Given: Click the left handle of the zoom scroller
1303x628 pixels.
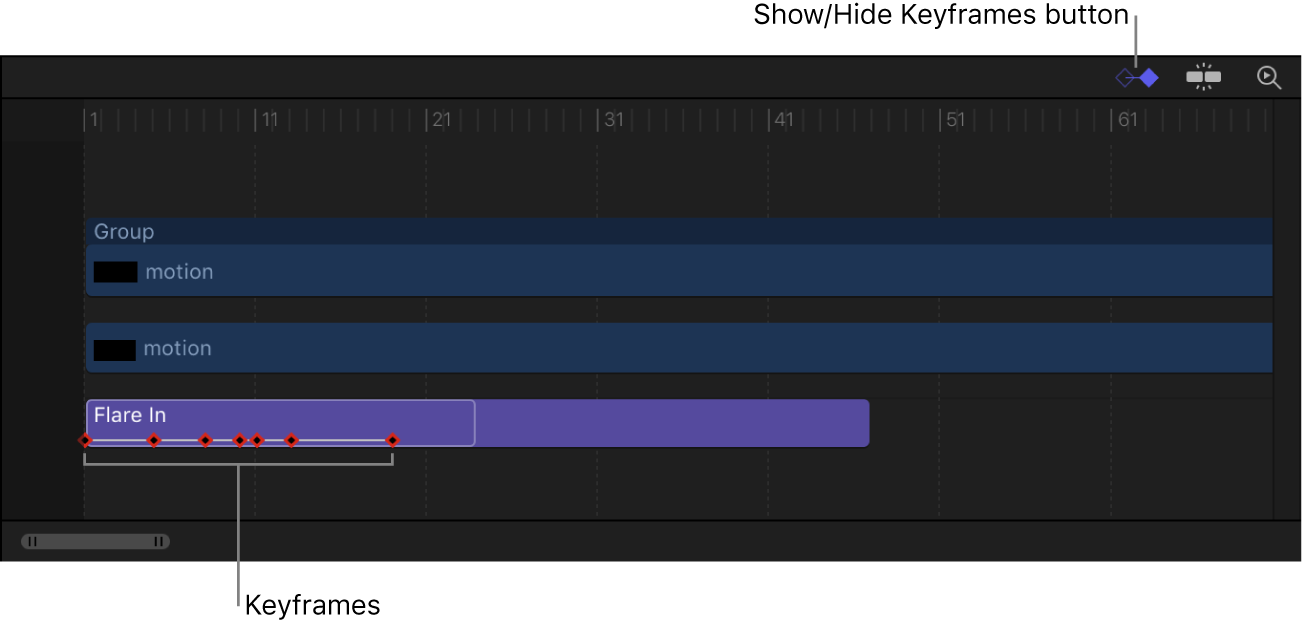Looking at the screenshot, I should (33, 540).
